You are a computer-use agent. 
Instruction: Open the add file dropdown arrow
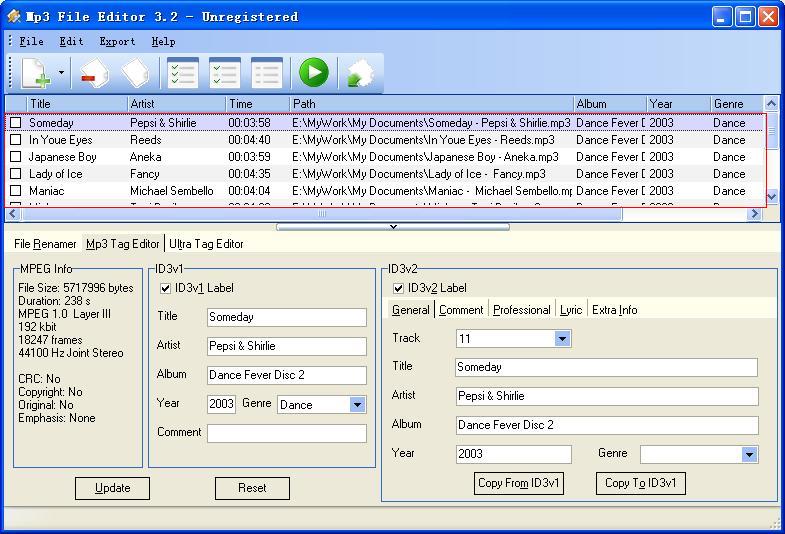pyautogui.click(x=61, y=73)
